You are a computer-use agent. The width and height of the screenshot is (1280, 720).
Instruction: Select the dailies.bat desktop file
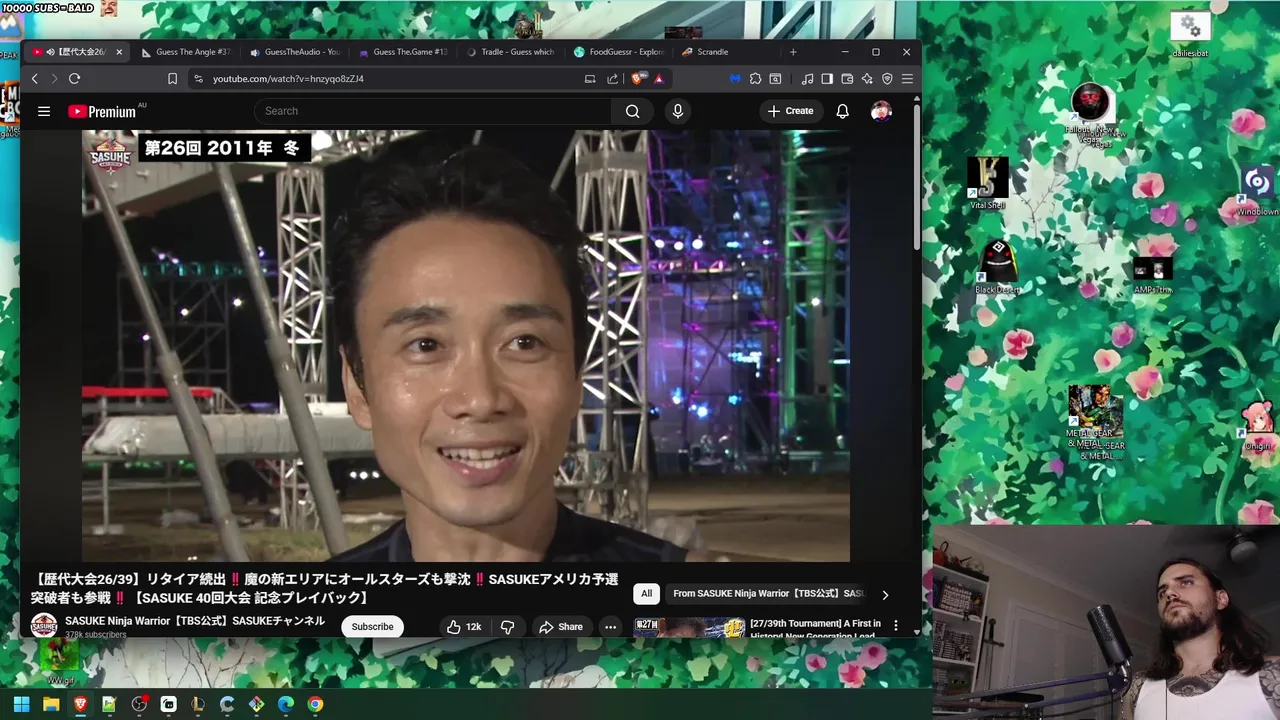1190,35
